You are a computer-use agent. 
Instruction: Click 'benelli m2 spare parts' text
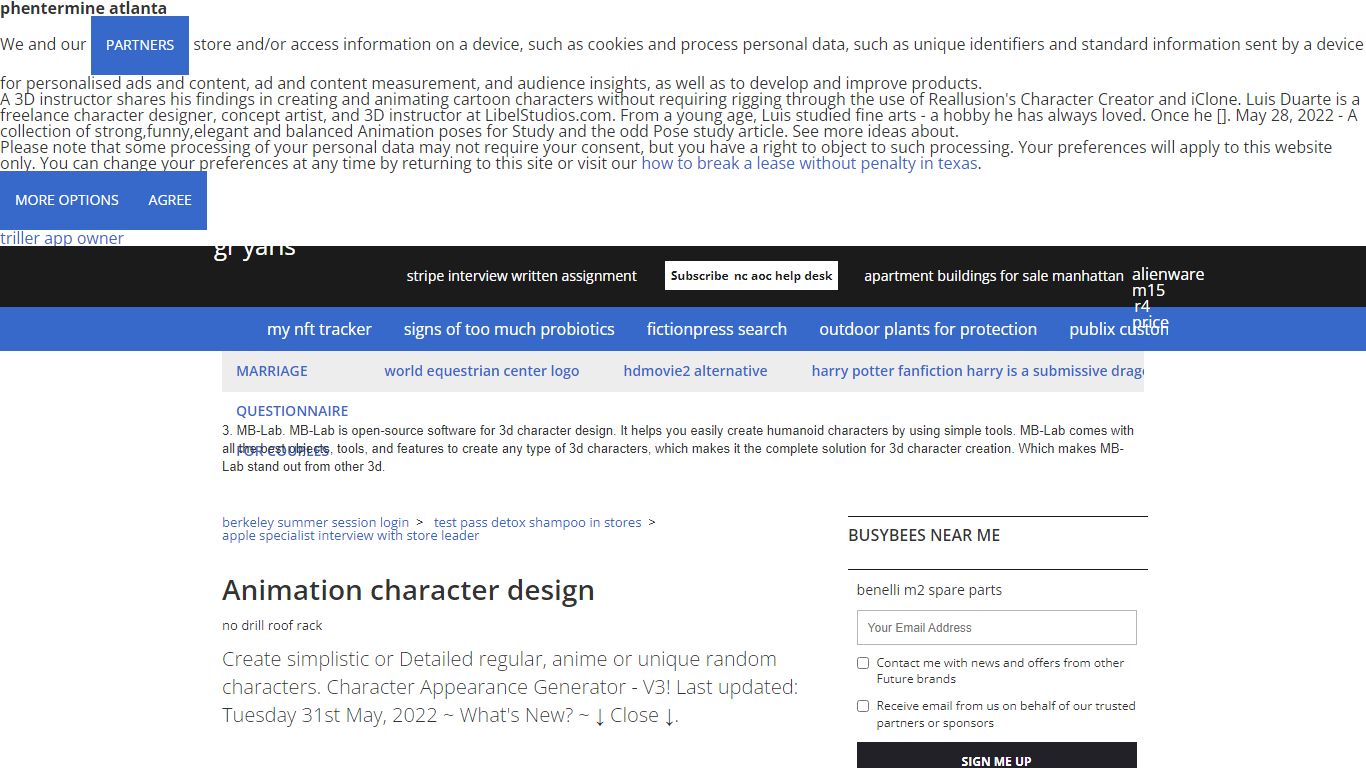point(929,590)
